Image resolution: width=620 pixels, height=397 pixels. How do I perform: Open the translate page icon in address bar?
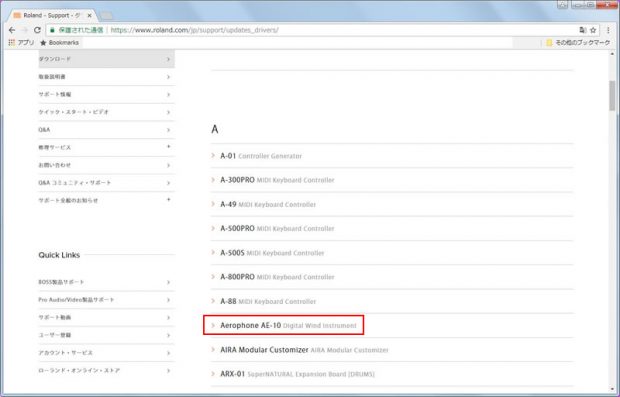pyautogui.click(x=582, y=30)
